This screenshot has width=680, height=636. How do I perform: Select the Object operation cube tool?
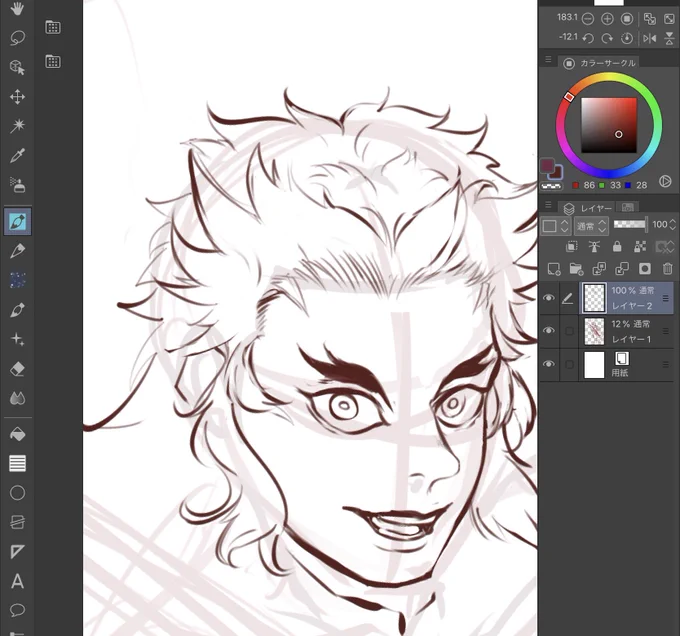[17, 67]
